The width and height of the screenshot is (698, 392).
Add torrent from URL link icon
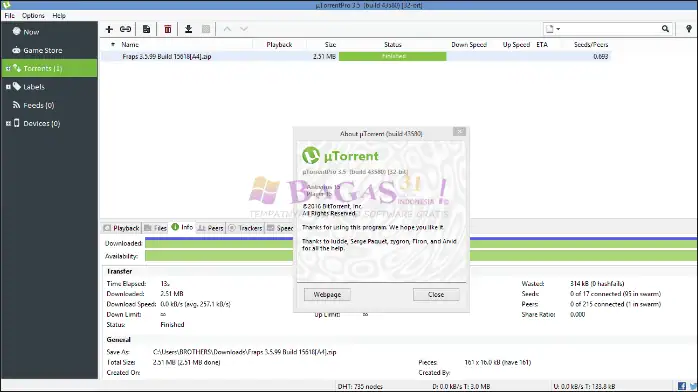coord(126,29)
